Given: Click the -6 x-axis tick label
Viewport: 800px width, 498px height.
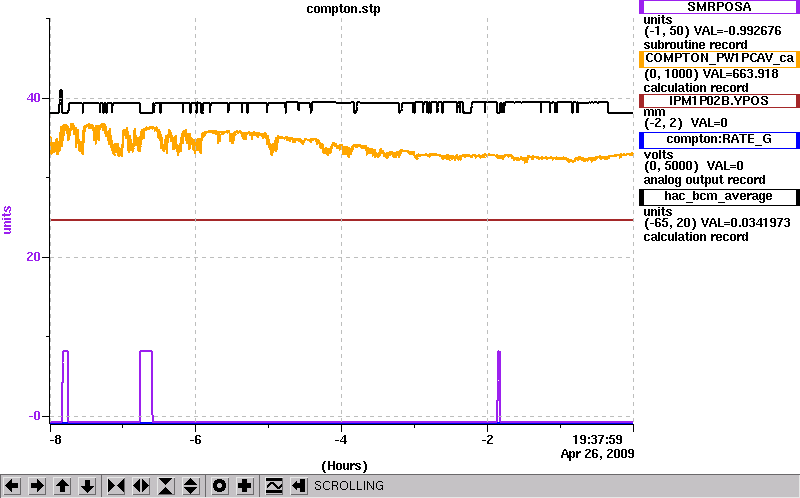Looking at the screenshot, I should point(195,439).
